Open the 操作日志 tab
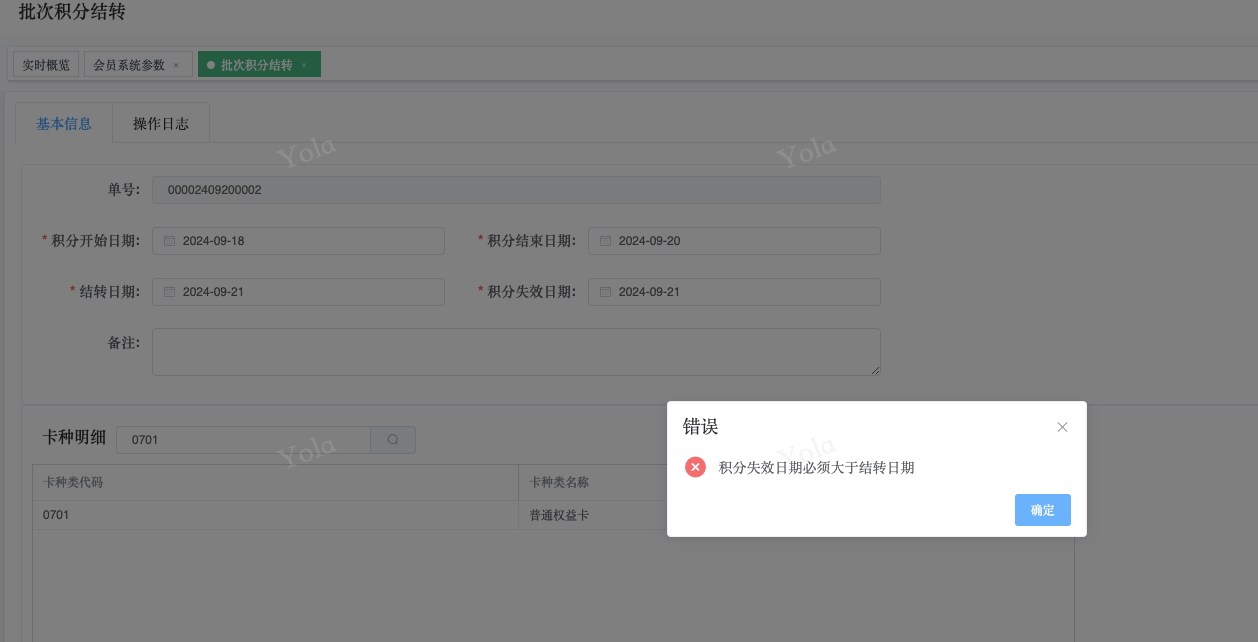The height and width of the screenshot is (642, 1258). (161, 124)
